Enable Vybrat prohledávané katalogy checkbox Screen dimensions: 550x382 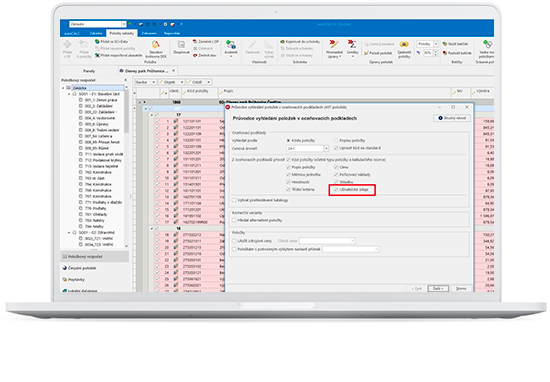click(234, 200)
